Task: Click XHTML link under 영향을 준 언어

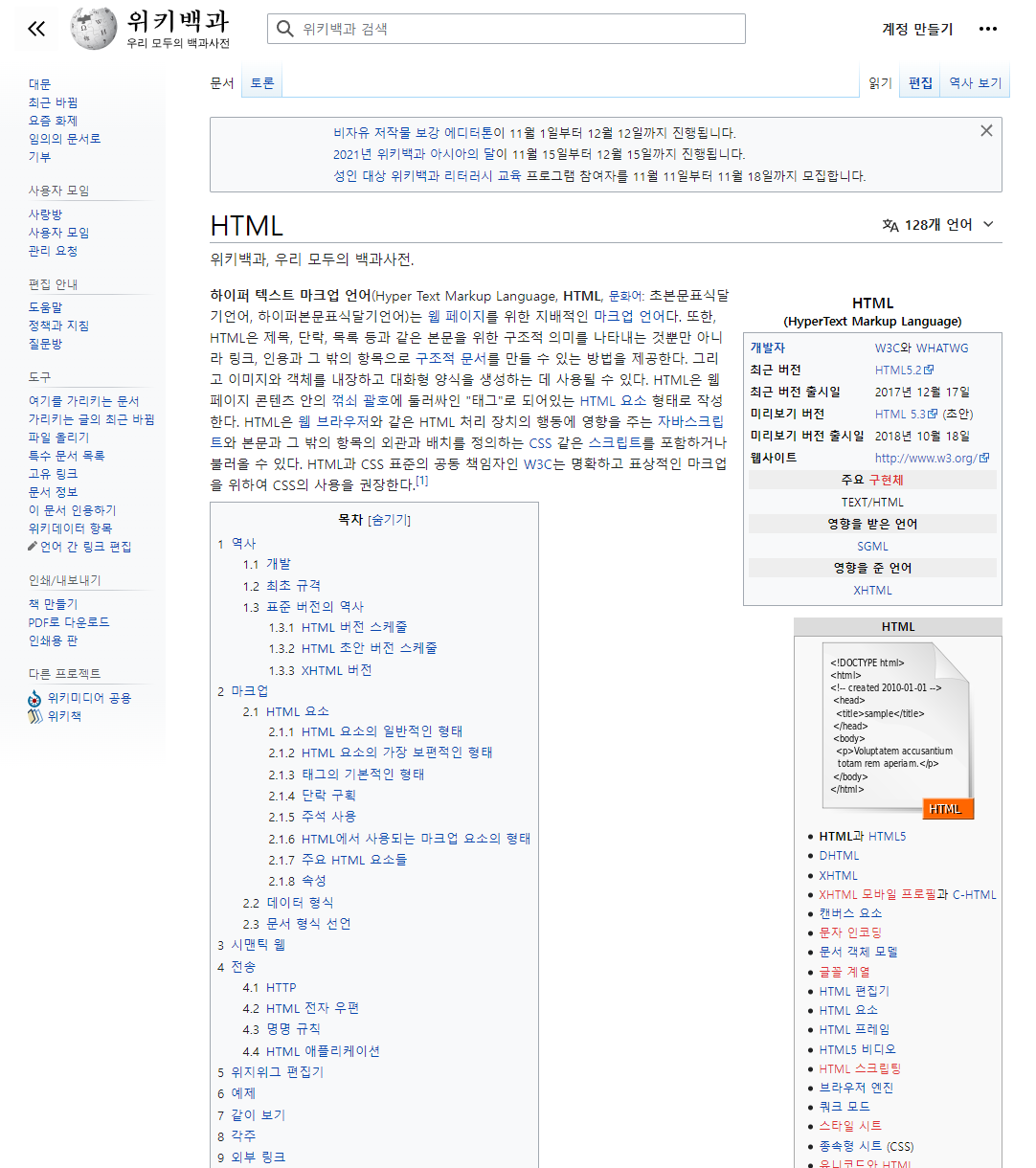Action: tap(872, 591)
